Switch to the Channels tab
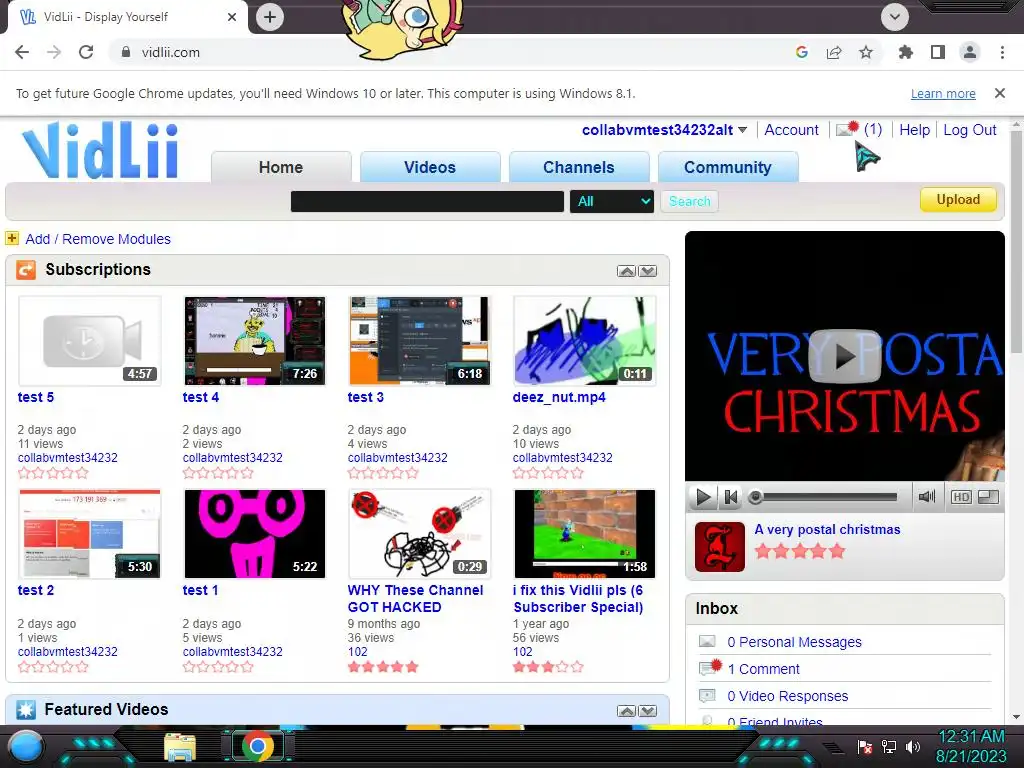 click(x=579, y=167)
